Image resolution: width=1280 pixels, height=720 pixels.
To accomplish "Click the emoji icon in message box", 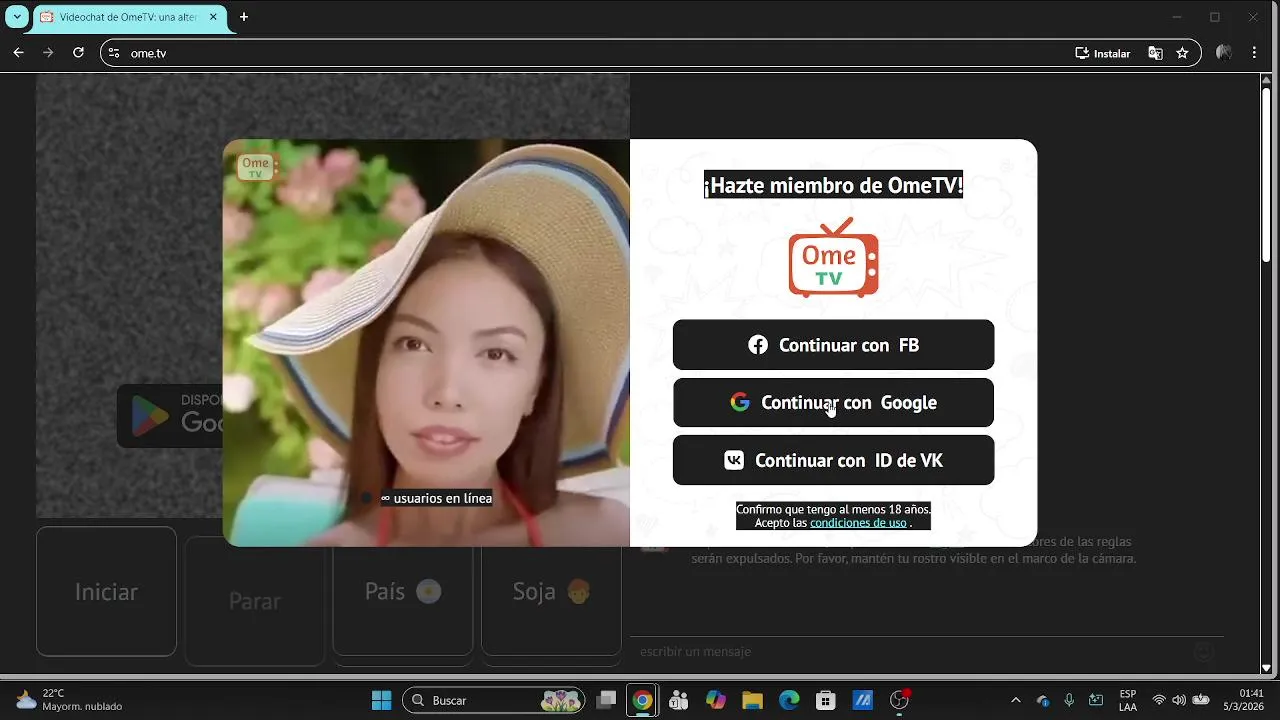I will click(x=1204, y=652).
